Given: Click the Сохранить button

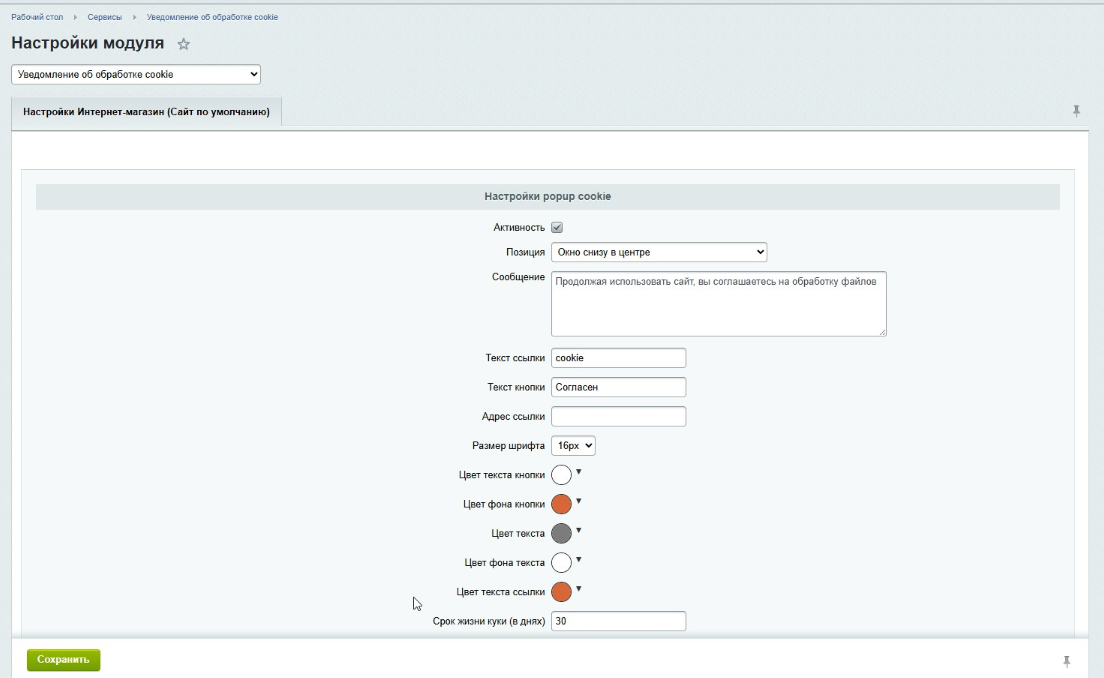Looking at the screenshot, I should pyautogui.click(x=63, y=660).
